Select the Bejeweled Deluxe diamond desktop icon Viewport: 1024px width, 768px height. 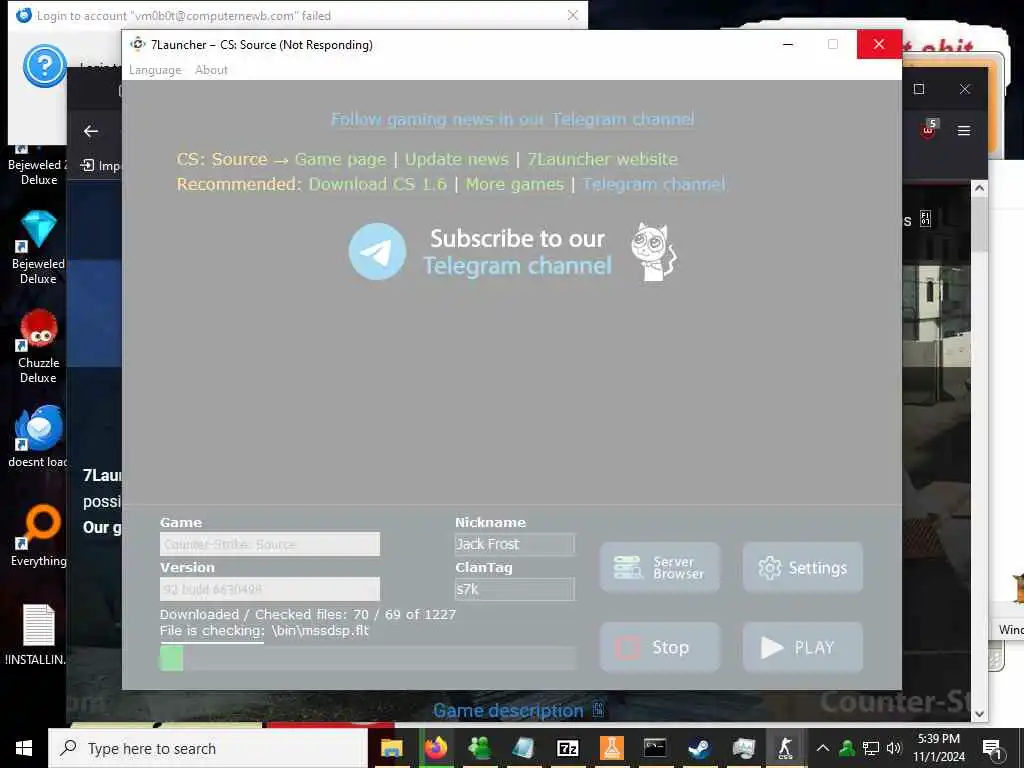point(39,248)
